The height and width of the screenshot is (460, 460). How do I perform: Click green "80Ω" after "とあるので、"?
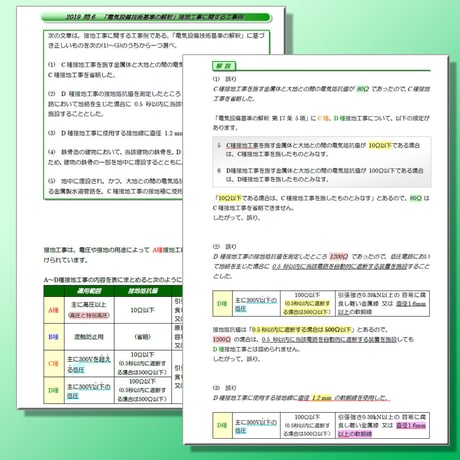(416, 198)
